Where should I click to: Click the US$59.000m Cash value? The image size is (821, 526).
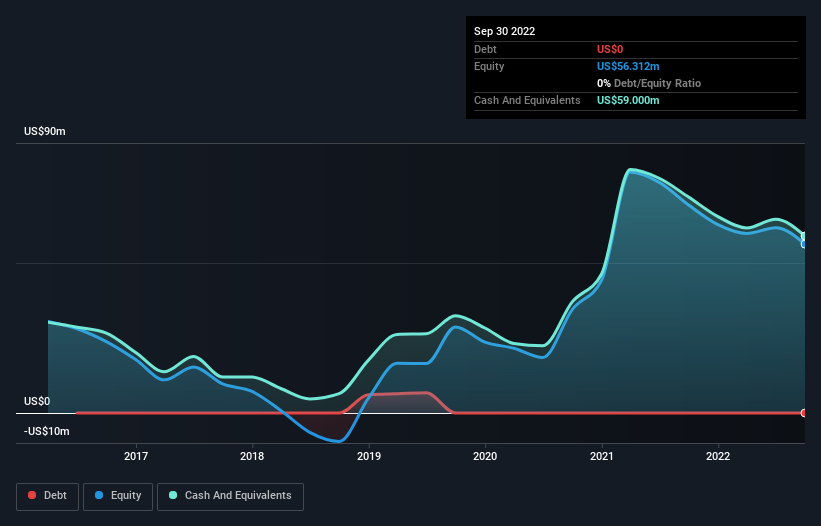click(x=628, y=100)
